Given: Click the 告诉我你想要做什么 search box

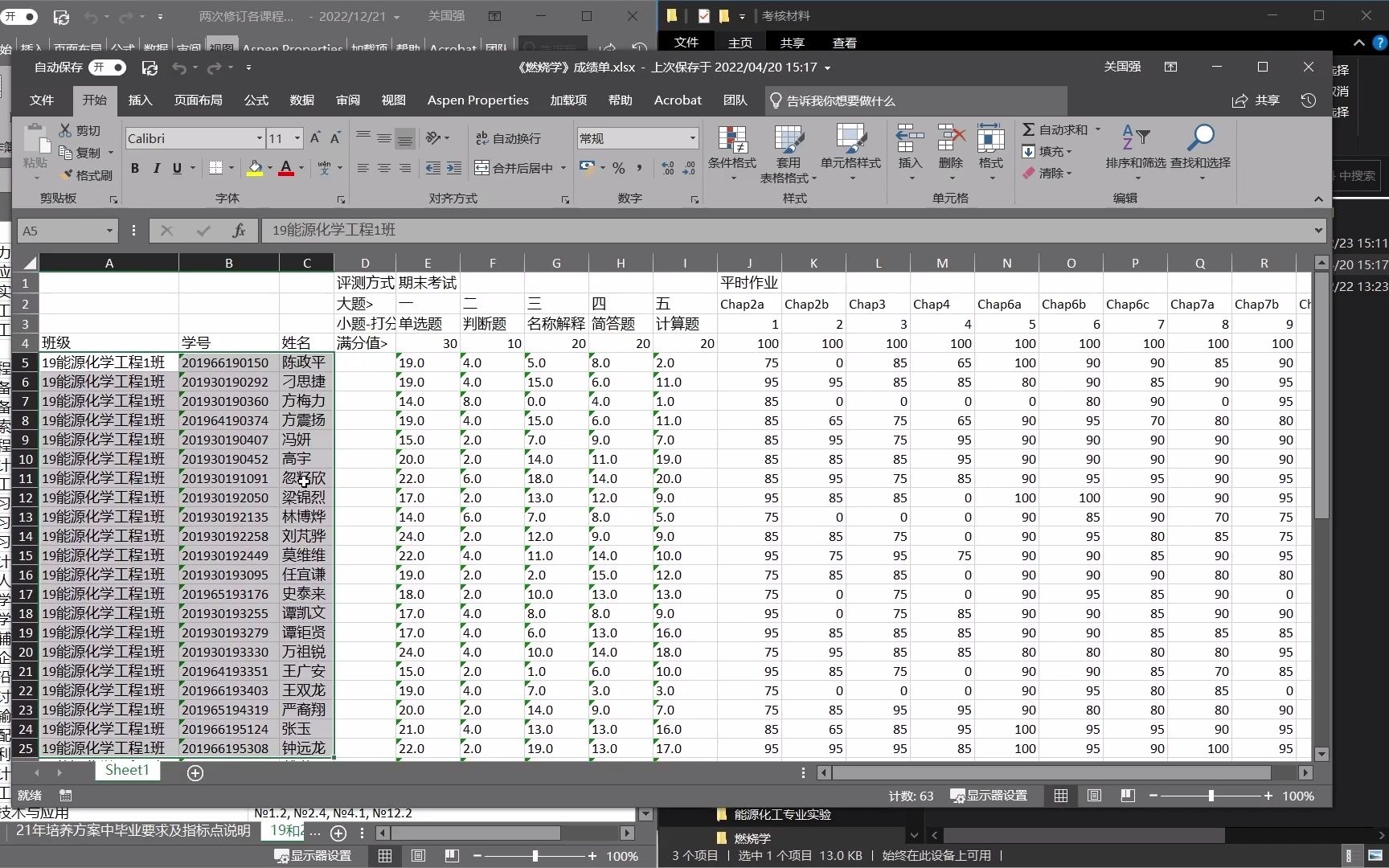Looking at the screenshot, I should click(916, 100).
